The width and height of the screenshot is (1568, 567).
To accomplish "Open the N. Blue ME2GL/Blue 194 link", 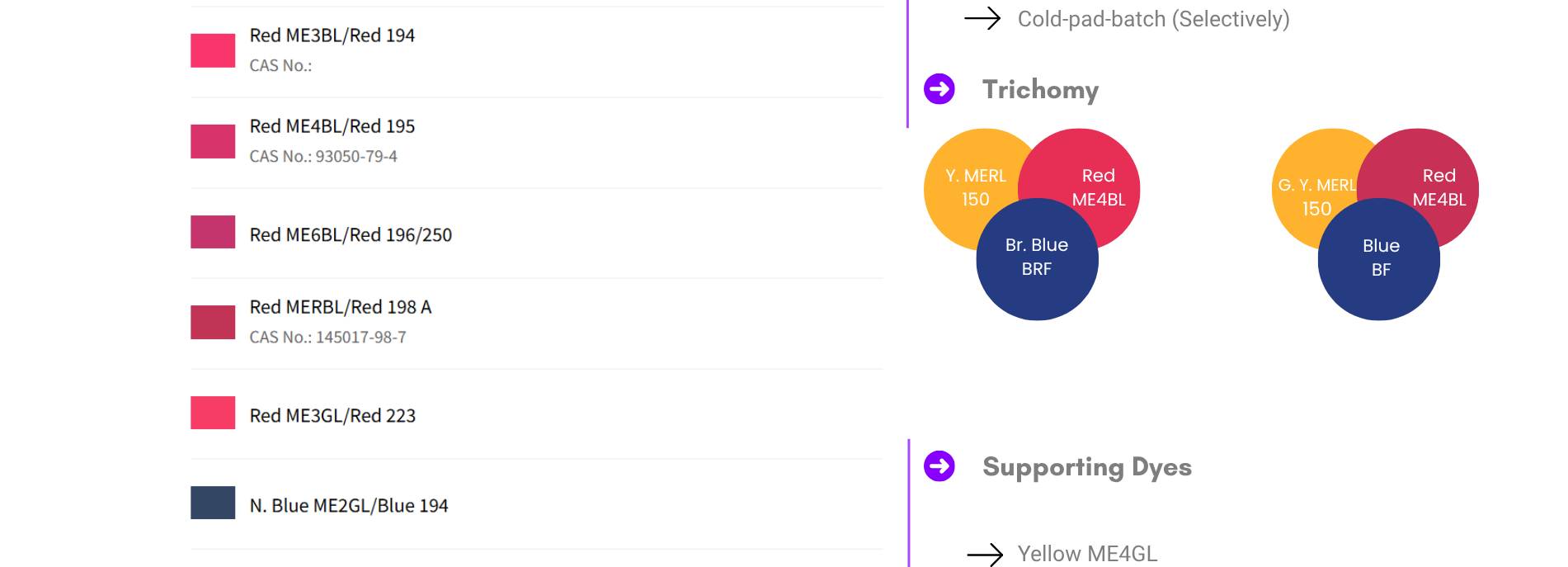I will tap(349, 506).
